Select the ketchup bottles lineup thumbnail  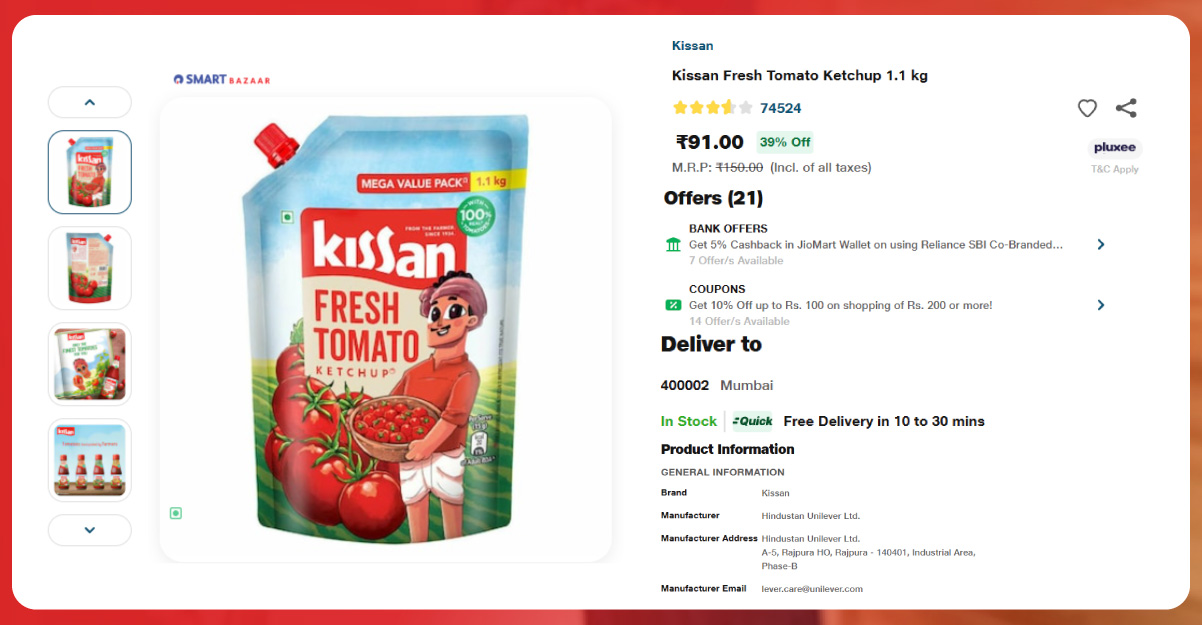90,460
